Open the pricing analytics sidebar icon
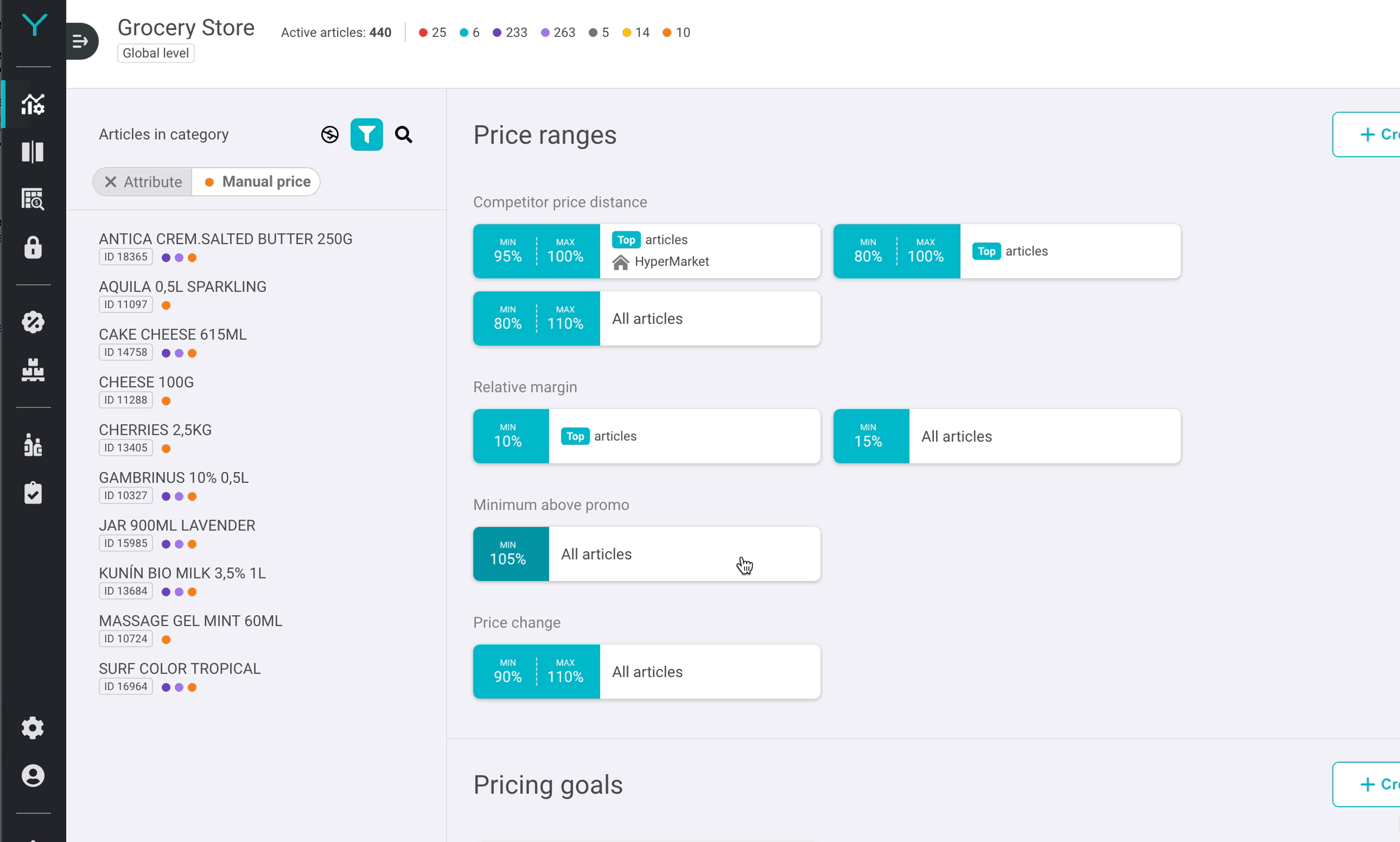The height and width of the screenshot is (842, 1400). (33, 104)
